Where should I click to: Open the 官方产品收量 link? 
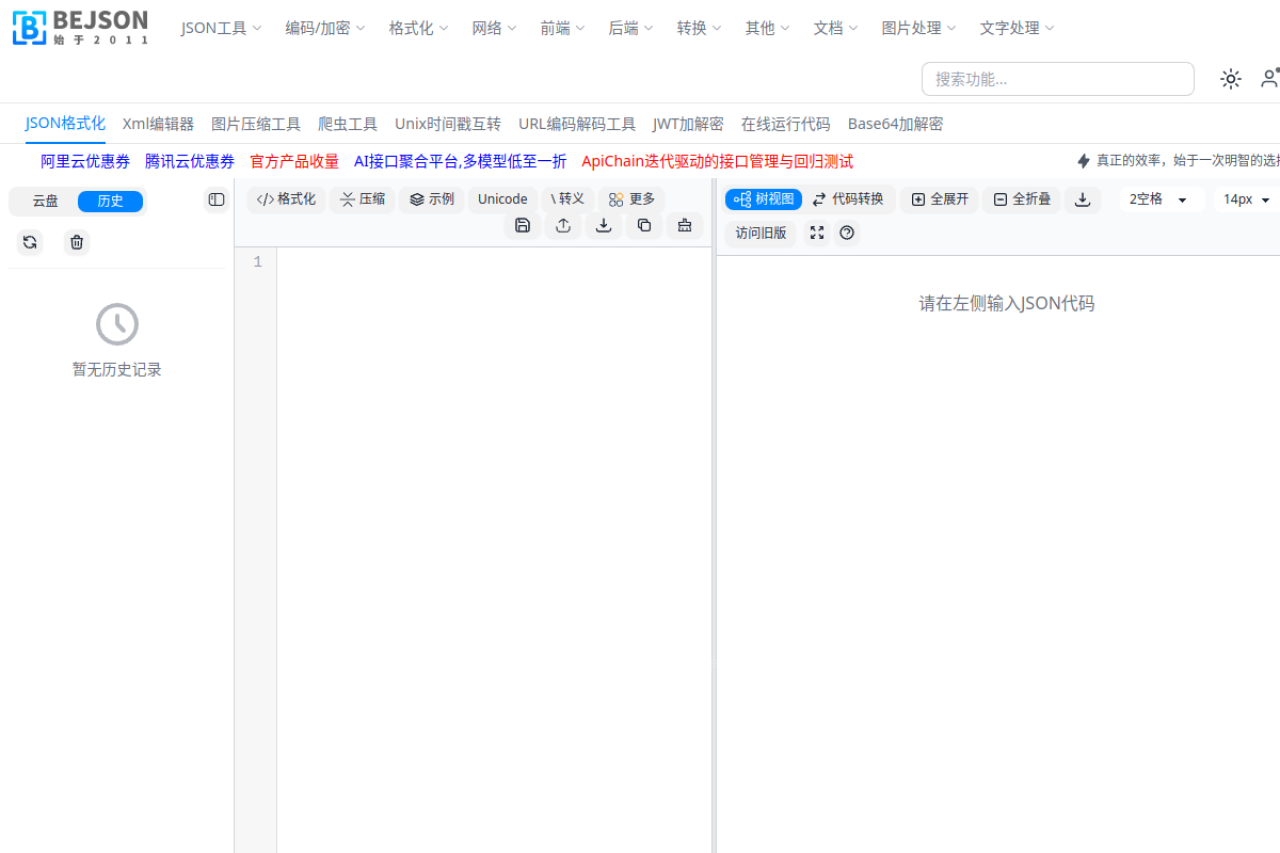pos(294,161)
